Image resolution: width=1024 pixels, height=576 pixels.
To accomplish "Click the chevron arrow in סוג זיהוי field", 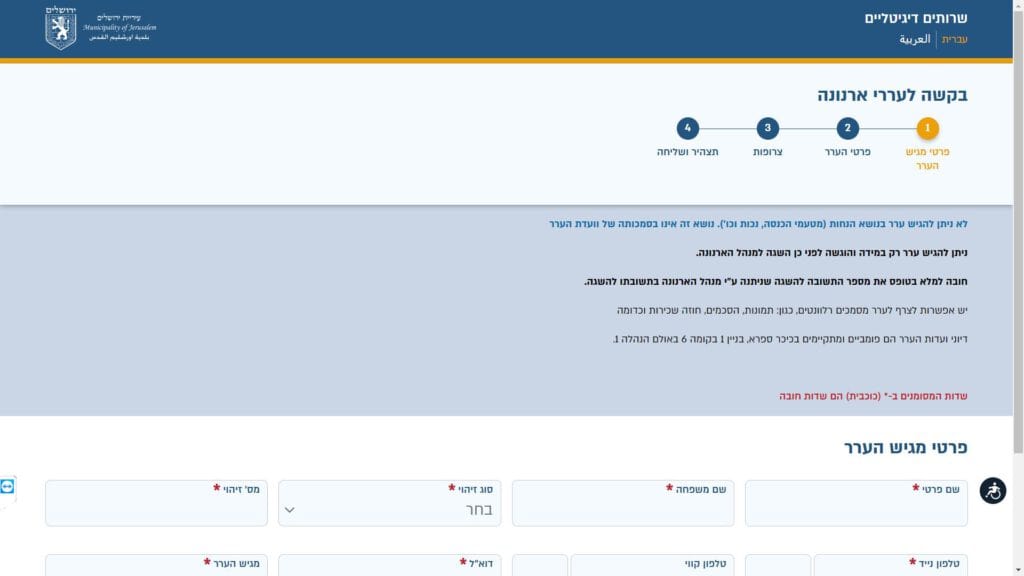I will pos(290,509).
